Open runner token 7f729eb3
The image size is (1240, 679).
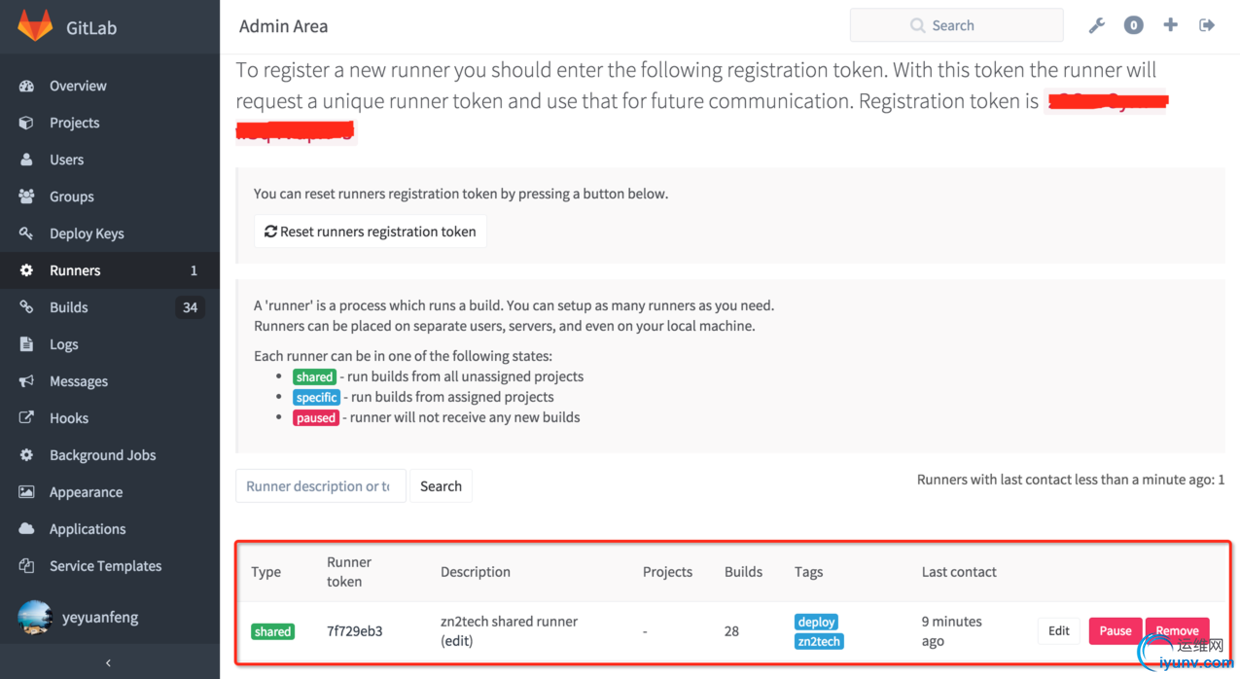(355, 631)
